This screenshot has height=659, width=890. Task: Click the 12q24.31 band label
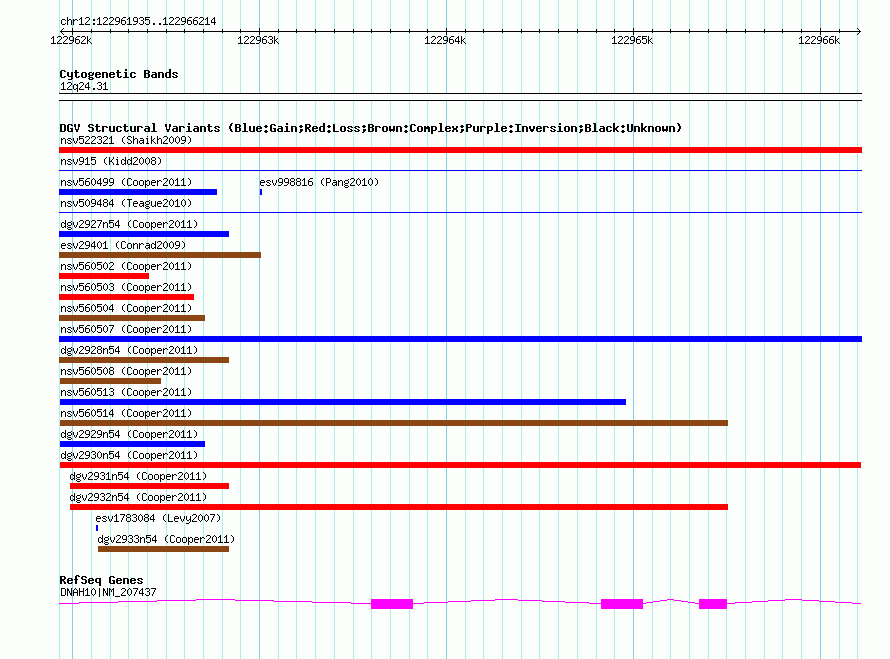(x=84, y=86)
